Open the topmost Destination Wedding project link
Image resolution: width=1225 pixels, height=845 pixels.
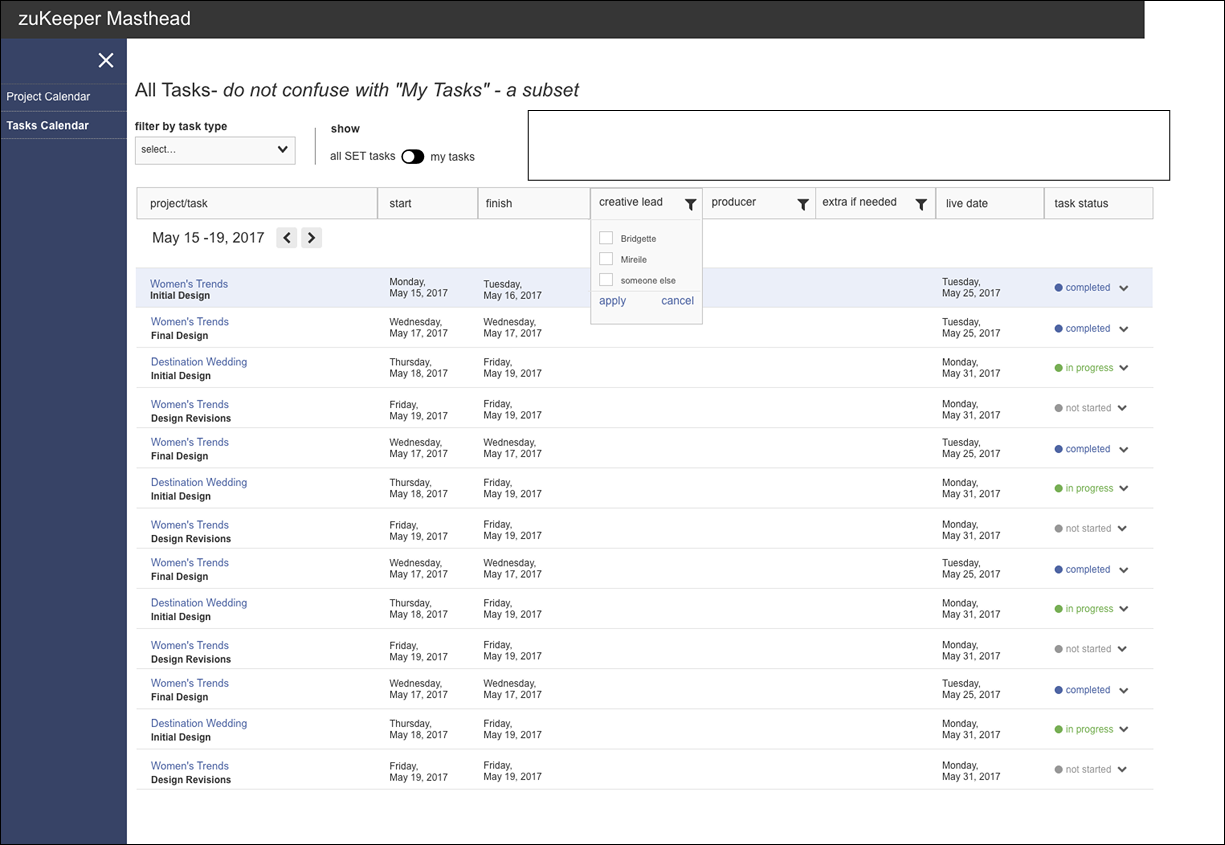pyautogui.click(x=199, y=362)
